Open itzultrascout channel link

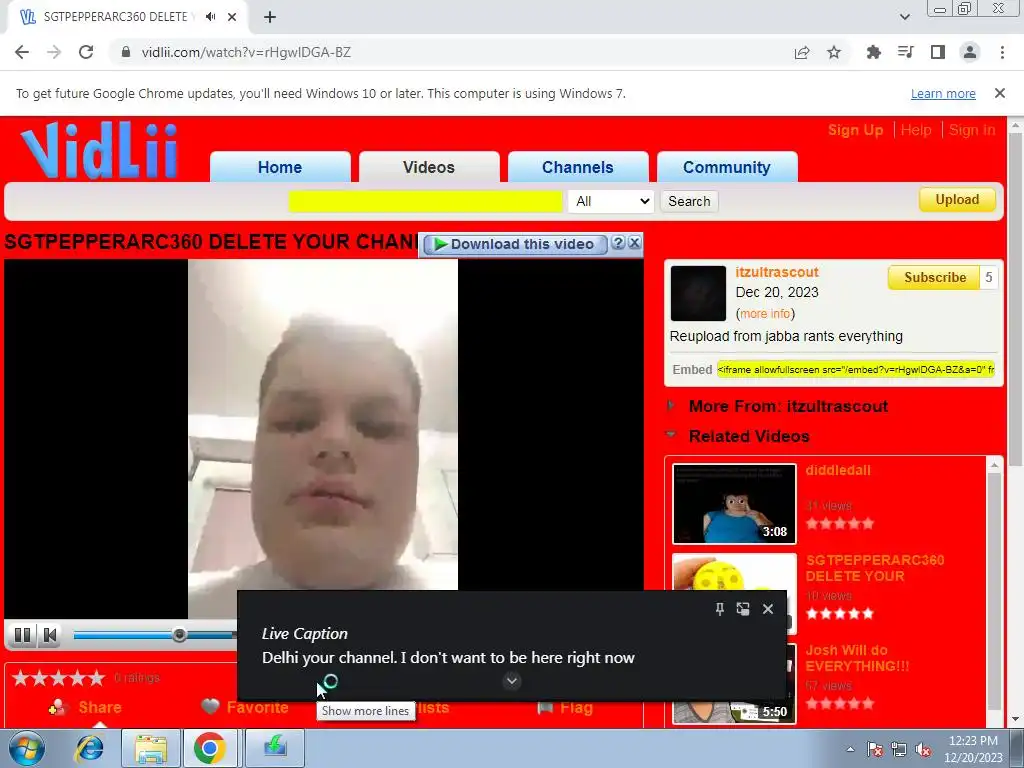[x=776, y=272]
